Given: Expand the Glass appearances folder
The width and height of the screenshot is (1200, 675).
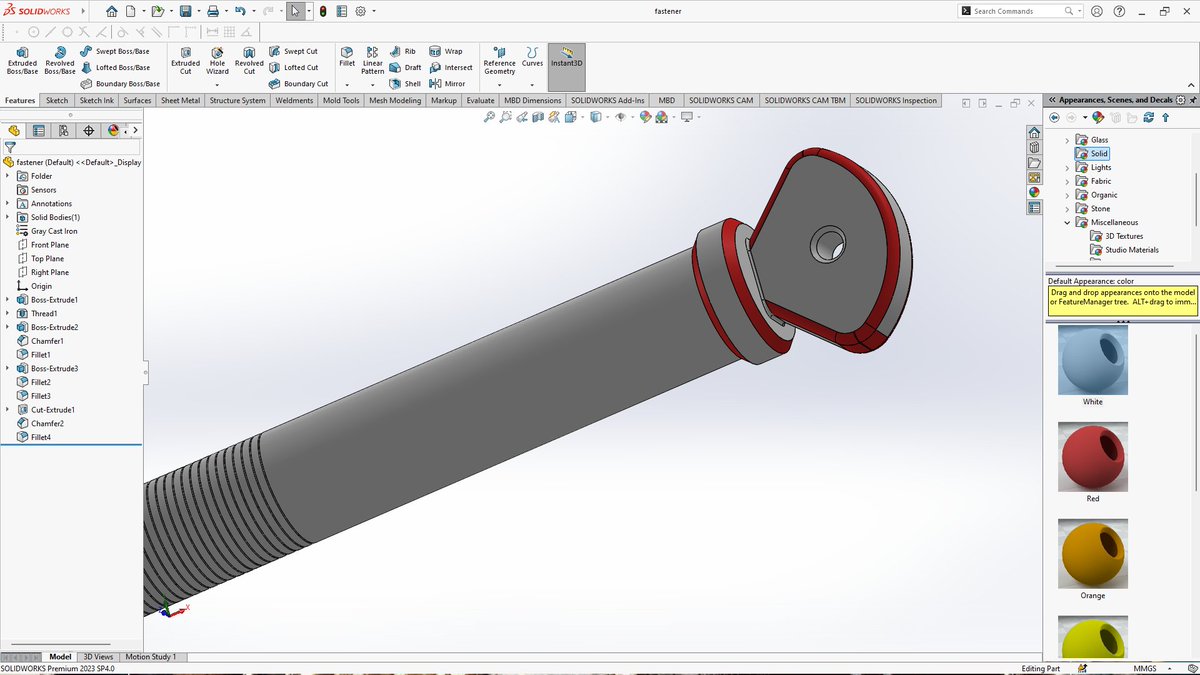Looking at the screenshot, I should tap(1067, 140).
